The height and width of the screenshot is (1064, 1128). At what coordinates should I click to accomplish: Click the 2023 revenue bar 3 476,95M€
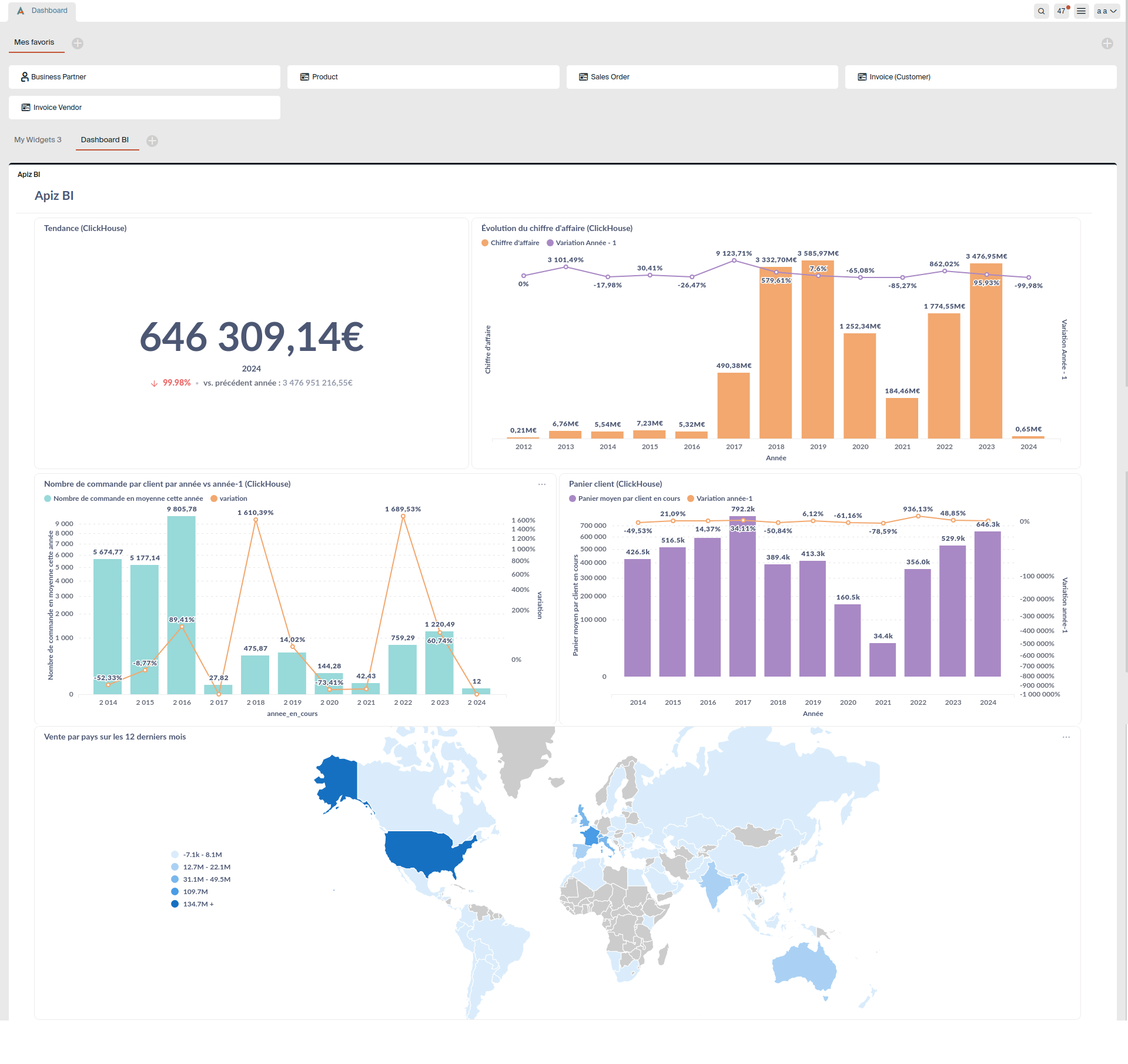(986, 351)
